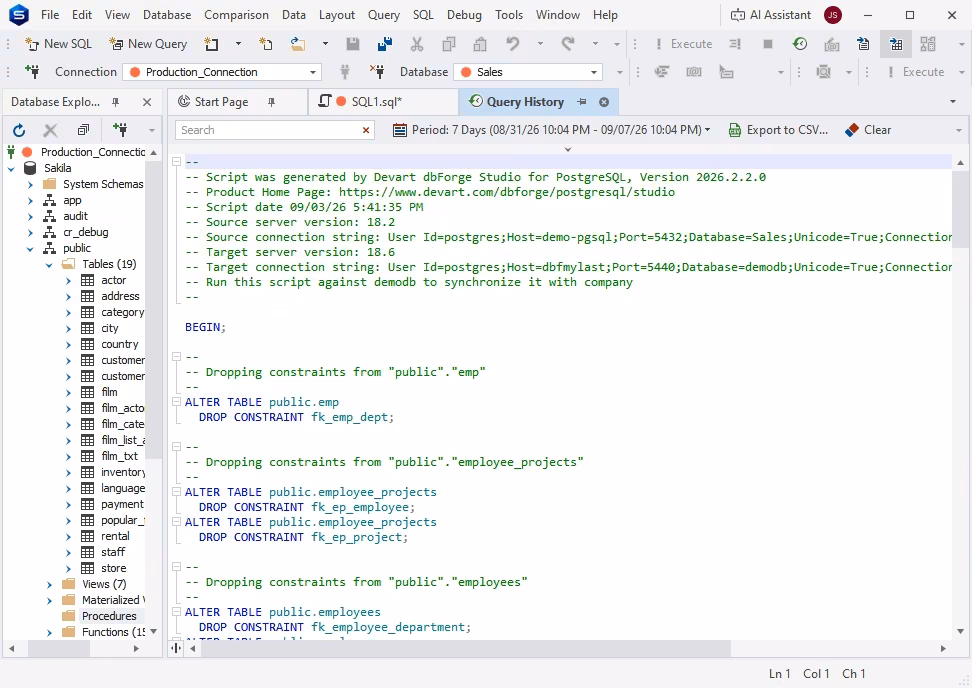972x688 pixels.
Task: Open the tab list dropdown arrow
Action: (953, 102)
